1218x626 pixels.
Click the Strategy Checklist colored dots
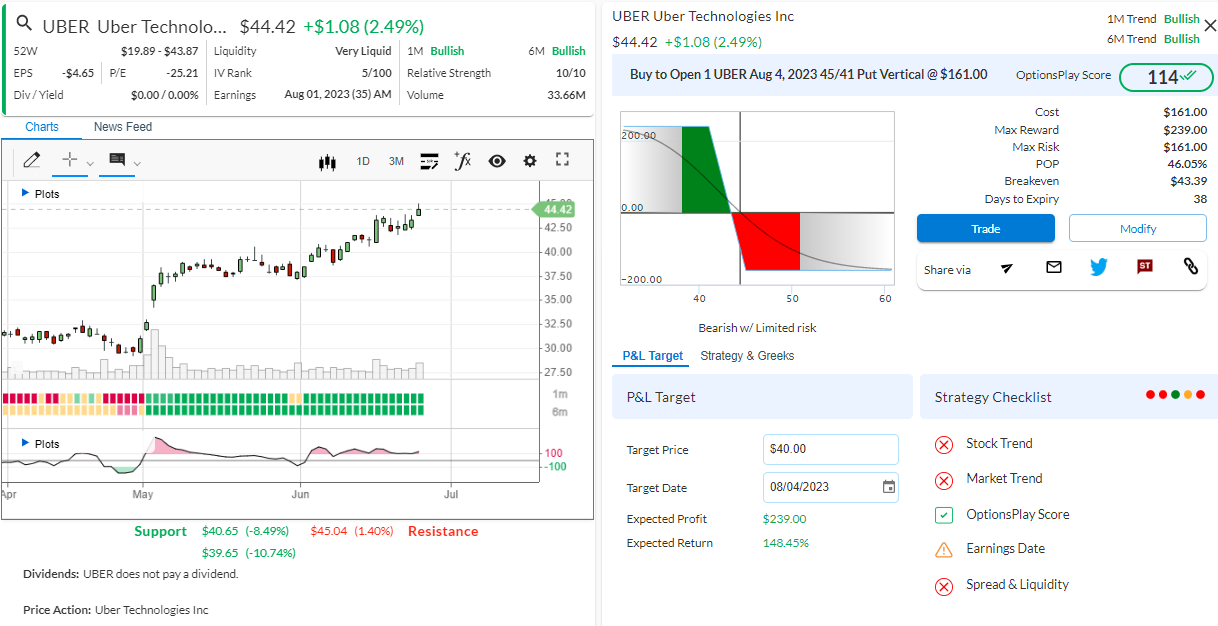pos(1176,395)
